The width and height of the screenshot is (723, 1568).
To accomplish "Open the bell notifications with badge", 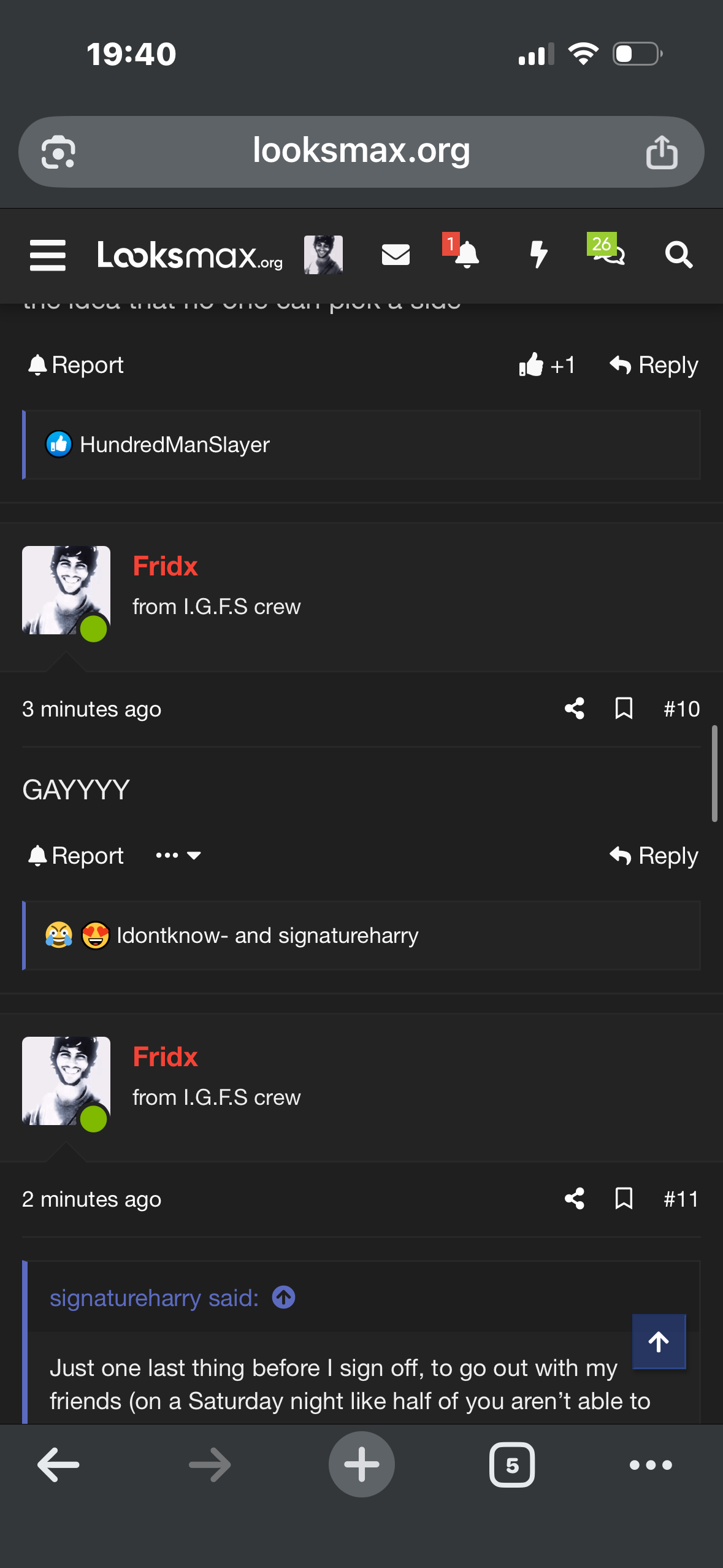I will (462, 252).
